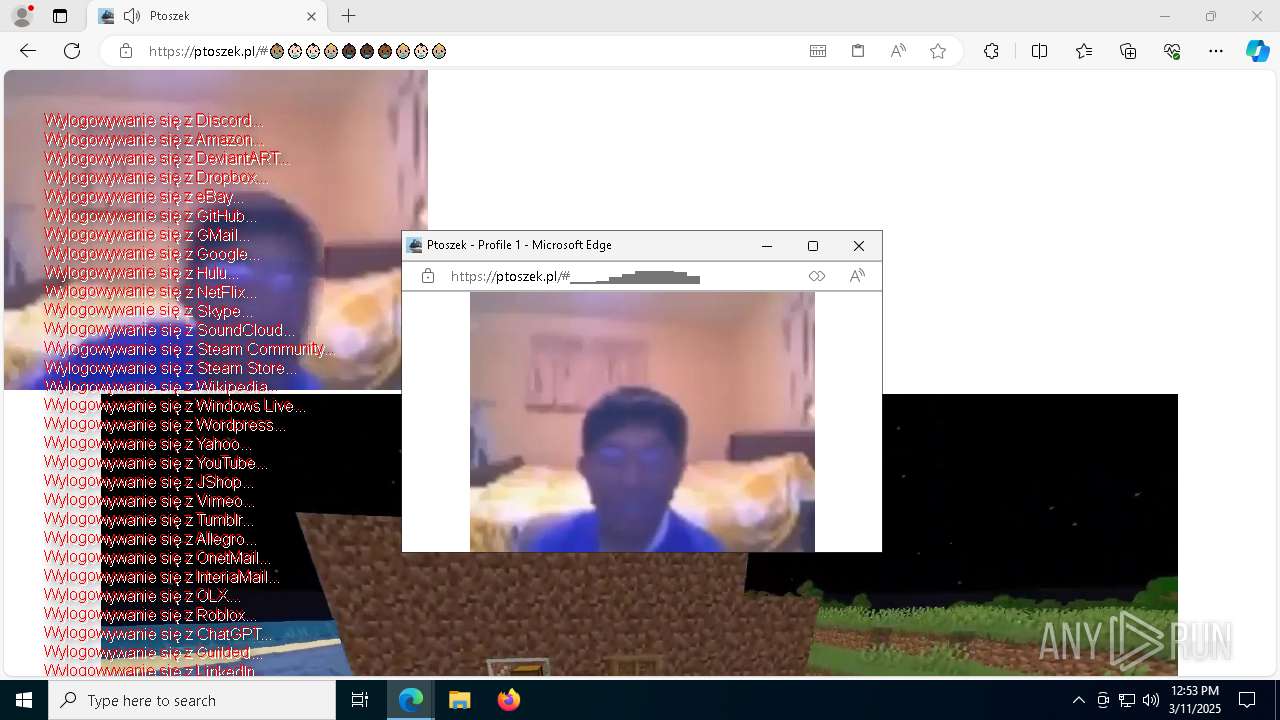Open network status tray icon
The width and height of the screenshot is (1280, 720).
coord(1127,700)
